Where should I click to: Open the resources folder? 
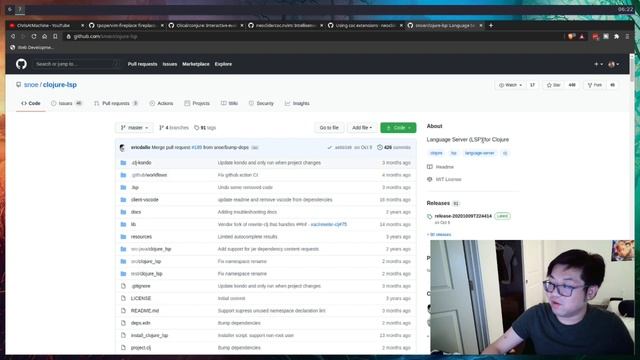[141, 237]
